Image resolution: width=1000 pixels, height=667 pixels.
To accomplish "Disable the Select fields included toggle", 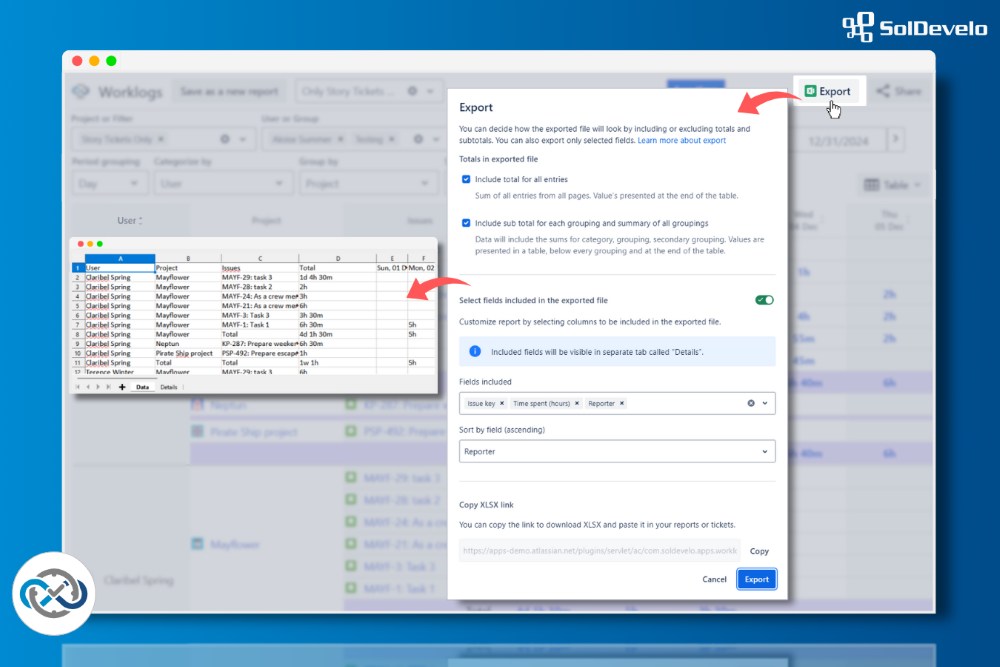I will [x=762, y=299].
